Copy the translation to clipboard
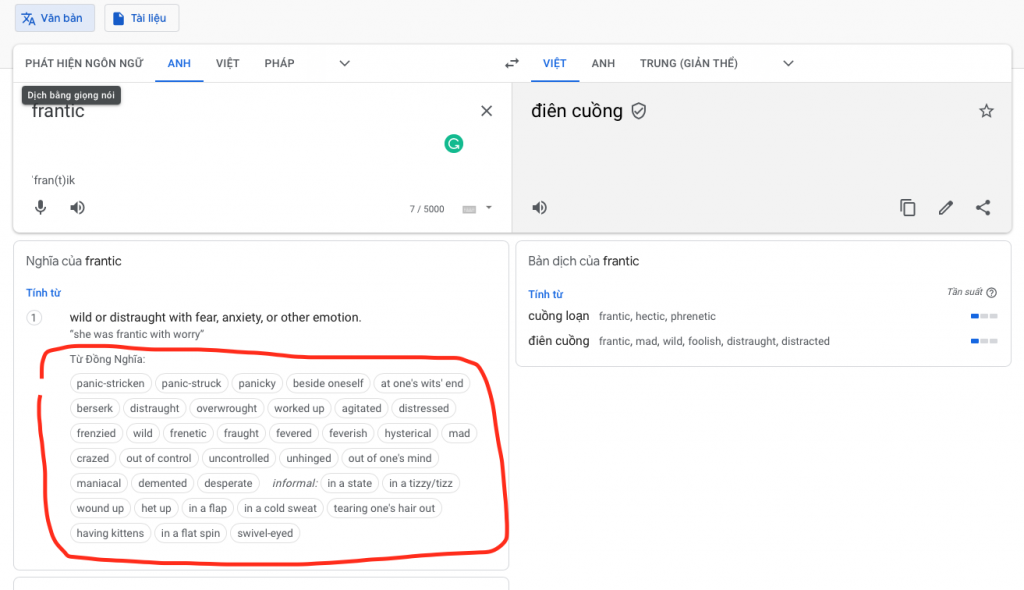 (907, 208)
